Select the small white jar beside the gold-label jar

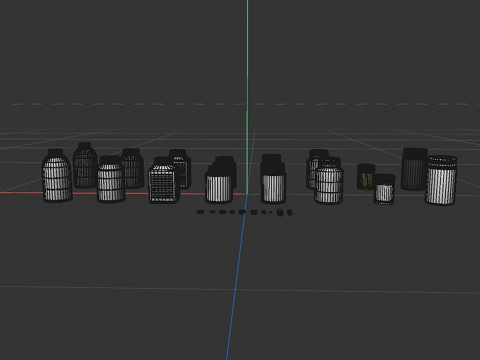[x=384, y=189]
